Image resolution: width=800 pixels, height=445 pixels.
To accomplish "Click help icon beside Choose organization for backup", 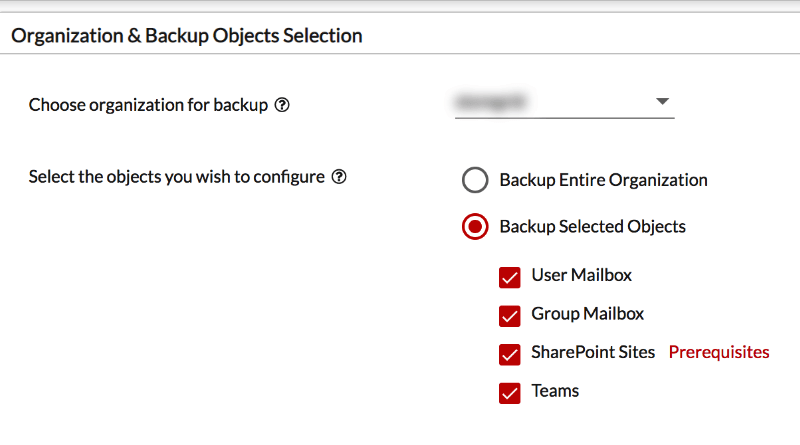I will coord(282,105).
